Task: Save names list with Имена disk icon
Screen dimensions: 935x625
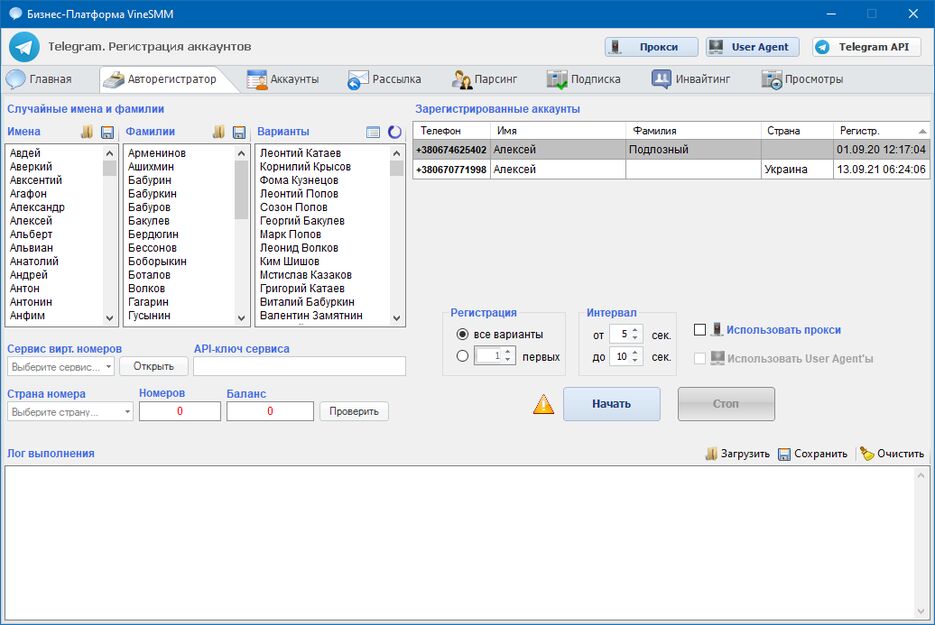Action: pos(107,132)
